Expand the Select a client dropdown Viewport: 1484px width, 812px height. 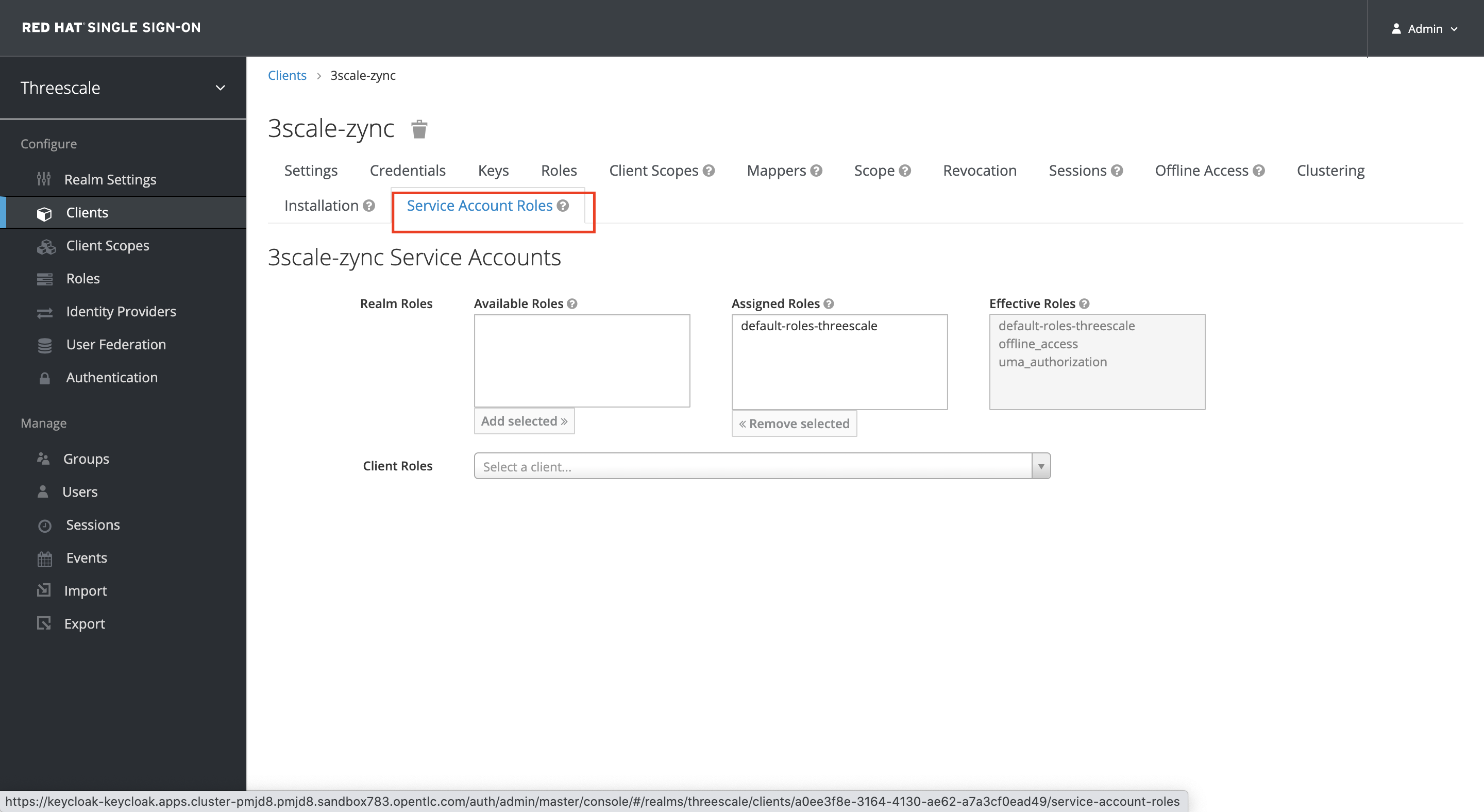pyautogui.click(x=1042, y=466)
